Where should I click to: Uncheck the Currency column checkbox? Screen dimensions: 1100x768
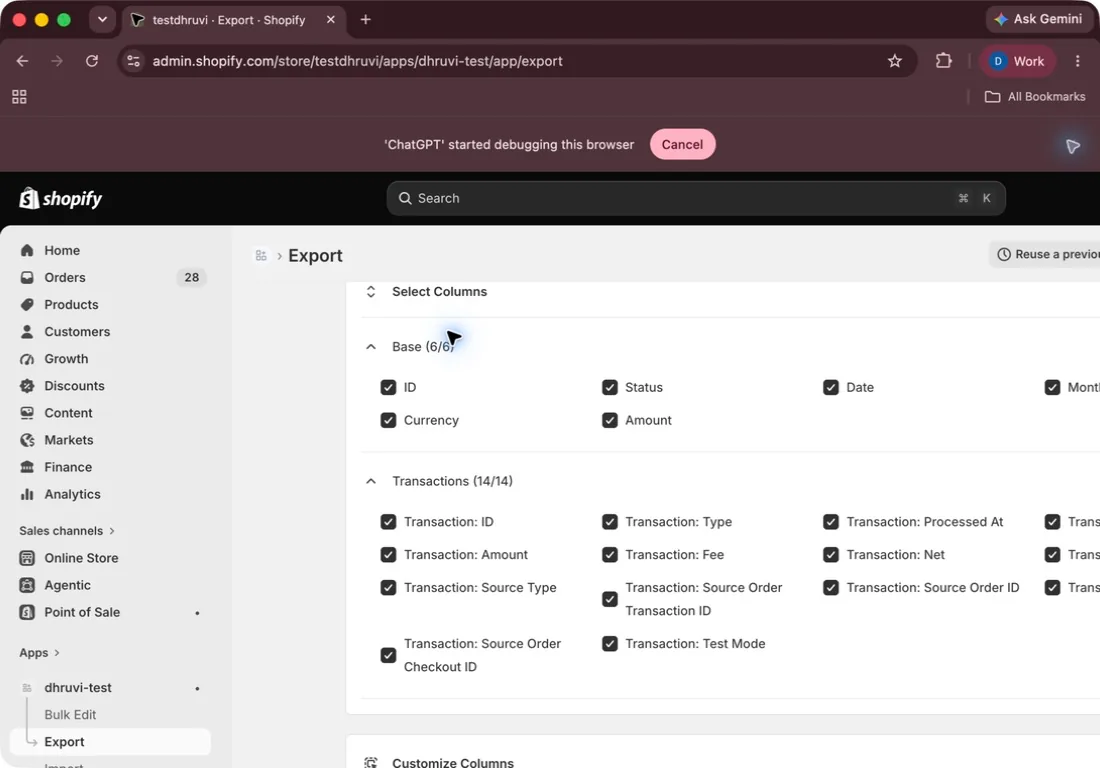(388, 420)
